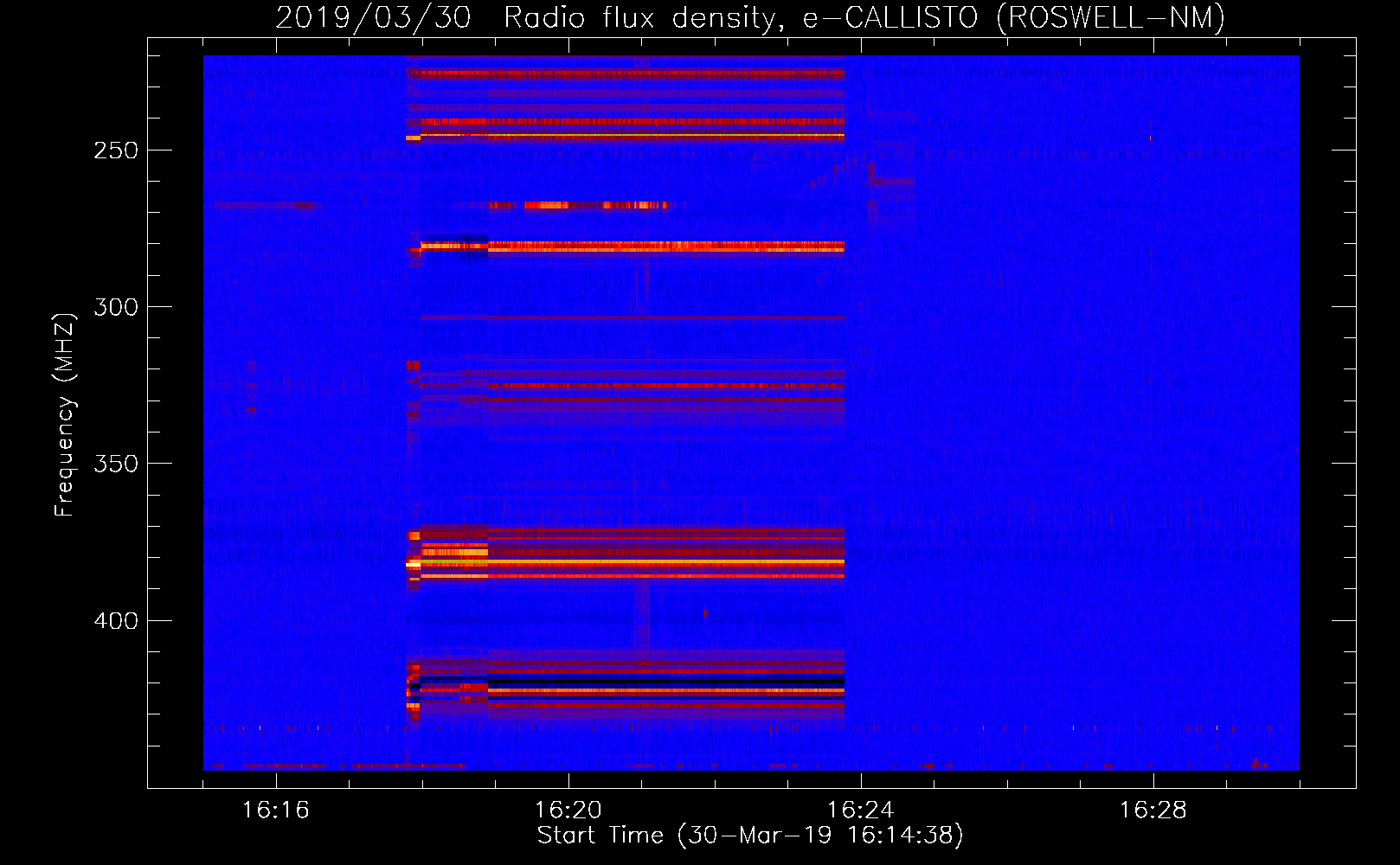
Task: Click the Frequency (MHZ) axis title
Action: click(65, 414)
